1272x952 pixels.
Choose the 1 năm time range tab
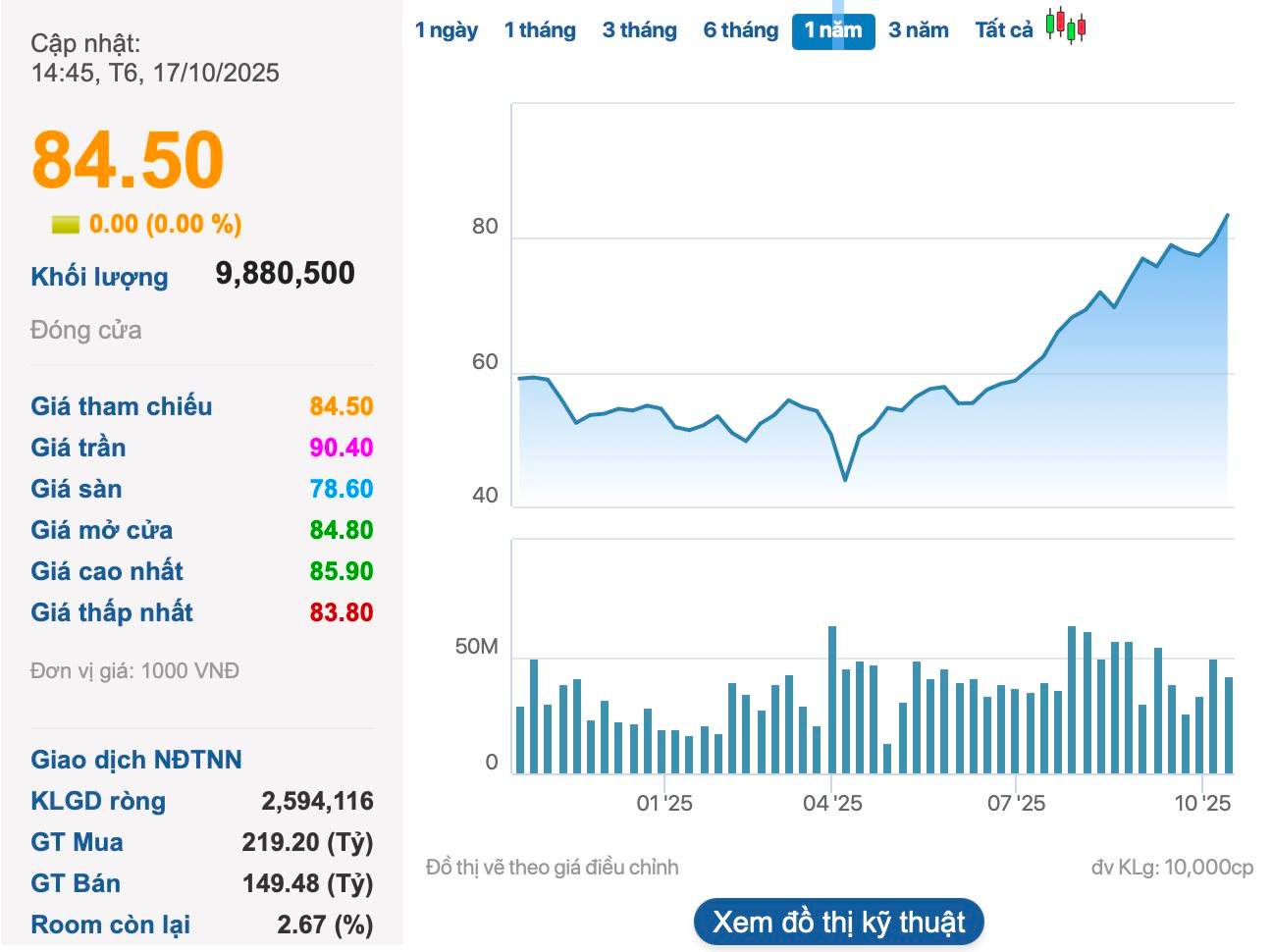[x=833, y=30]
